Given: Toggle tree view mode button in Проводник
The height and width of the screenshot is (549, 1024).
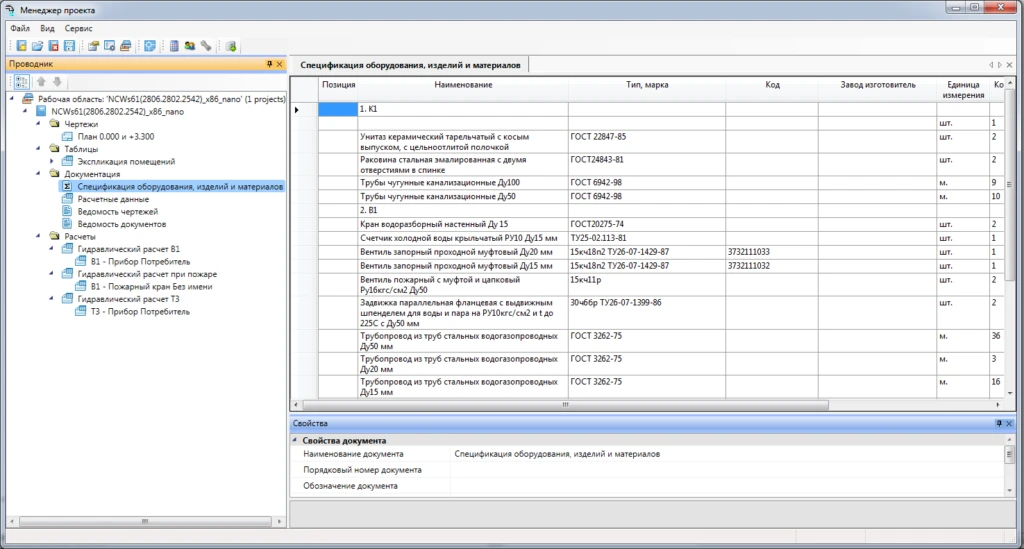Looking at the screenshot, I should pyautogui.click(x=21, y=82).
